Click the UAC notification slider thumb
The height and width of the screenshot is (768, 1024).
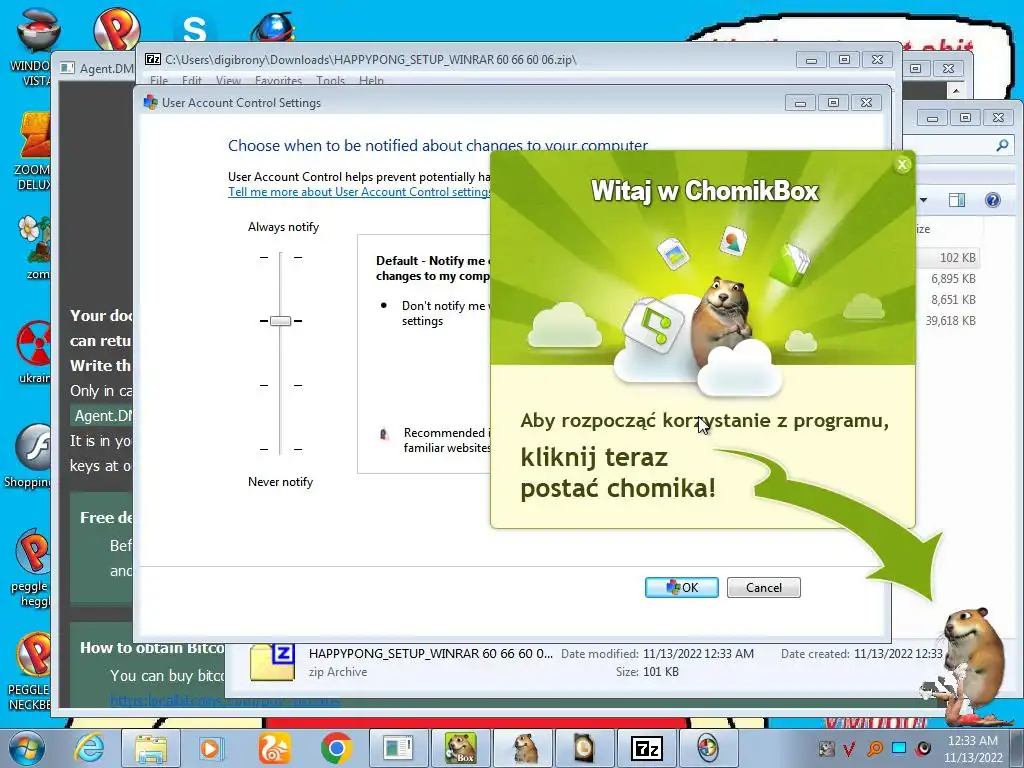(281, 321)
